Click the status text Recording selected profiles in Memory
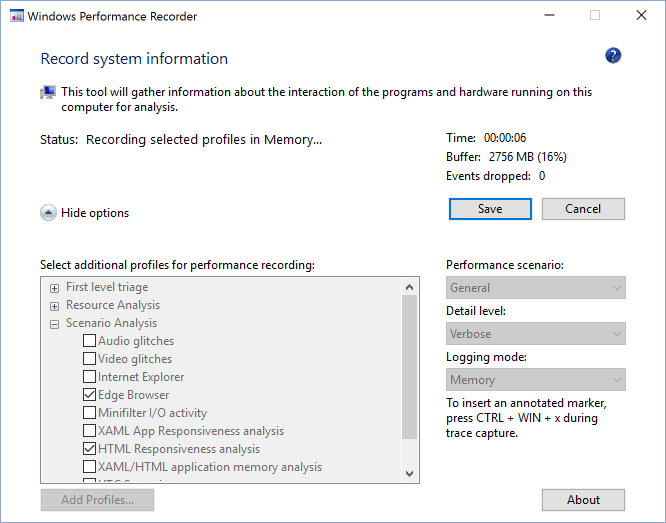This screenshot has width=666, height=523. (204, 140)
